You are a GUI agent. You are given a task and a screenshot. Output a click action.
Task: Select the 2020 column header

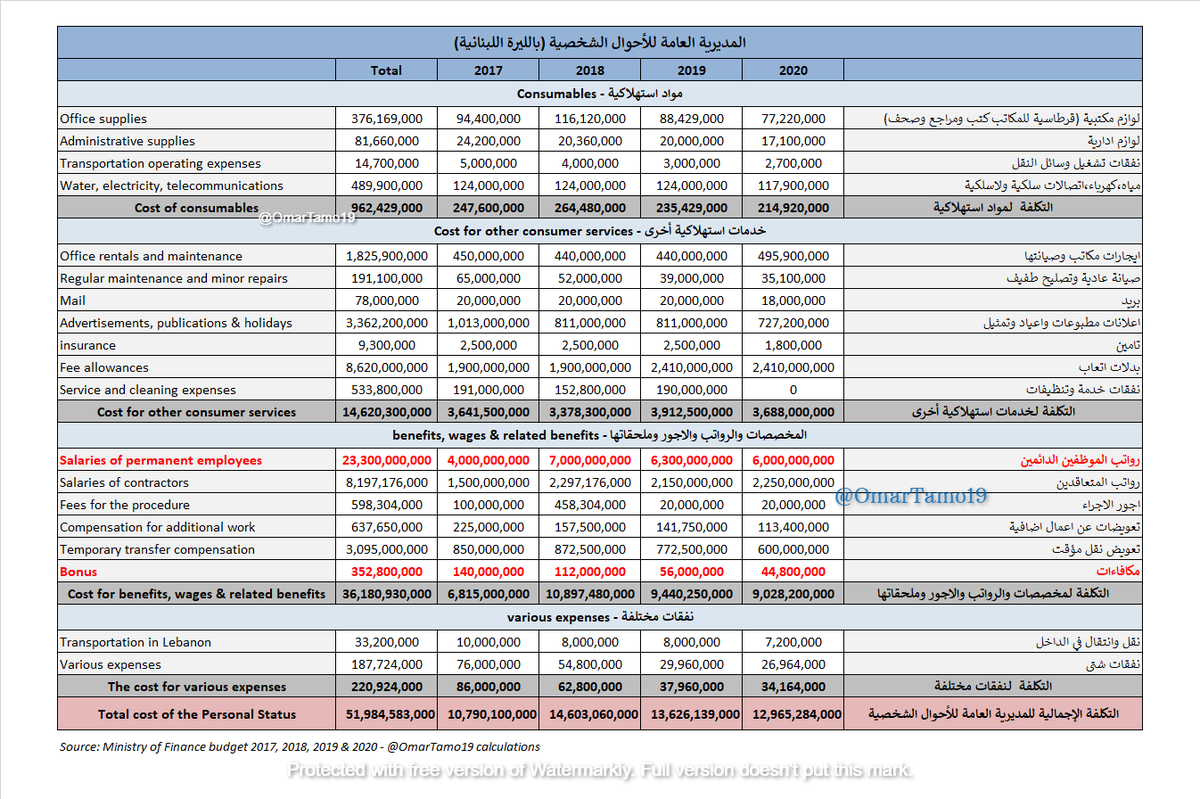coord(793,70)
